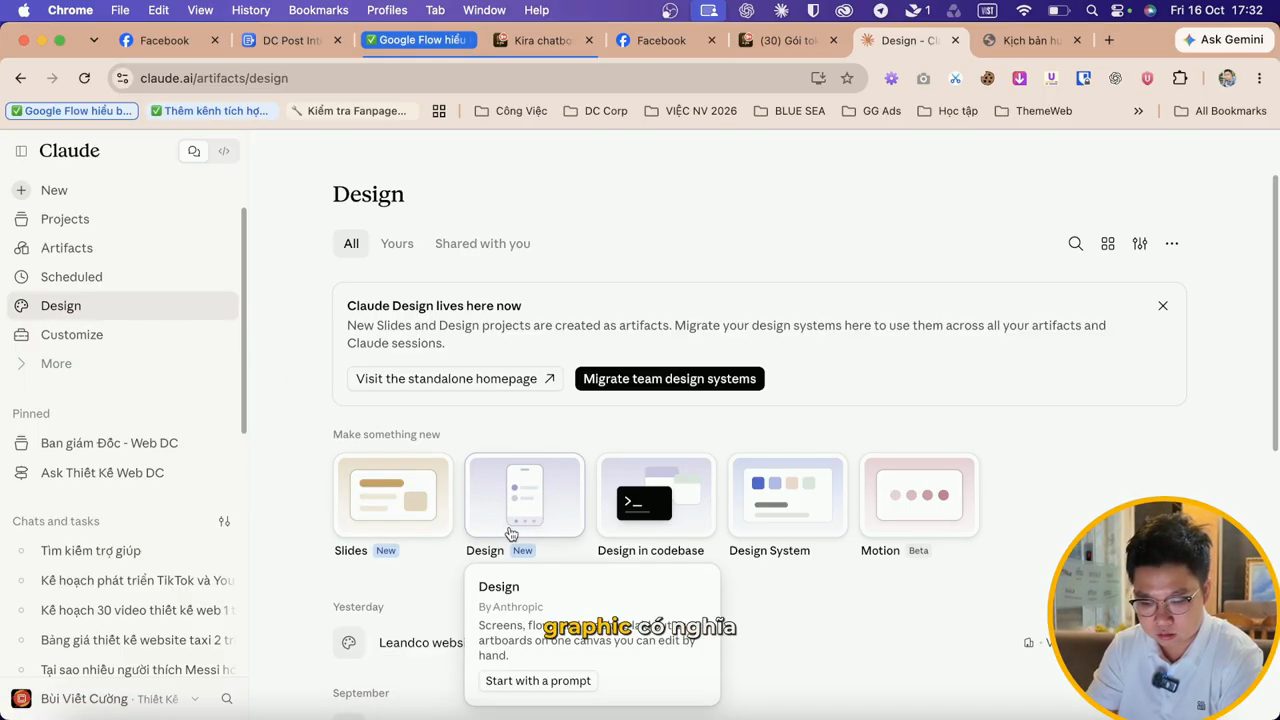
Task: Choose the Design System thumbnail
Action: [x=788, y=496]
